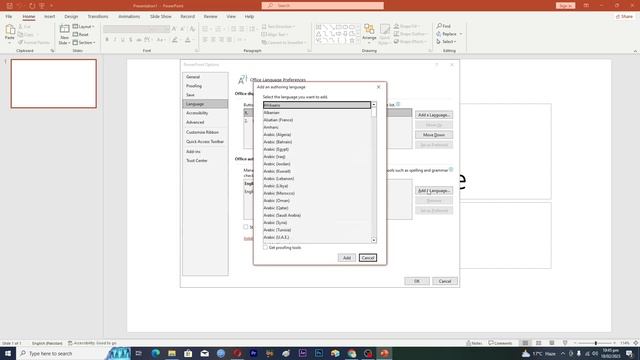Select Albanian in the language list
Screen dimensions: 640x360
317,113
